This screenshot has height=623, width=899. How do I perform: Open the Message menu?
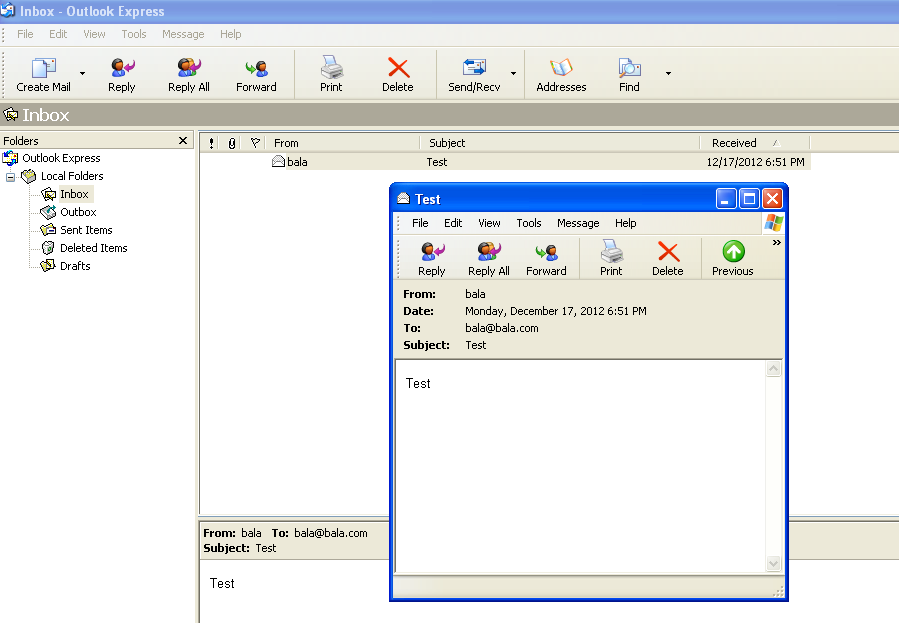[x=182, y=33]
